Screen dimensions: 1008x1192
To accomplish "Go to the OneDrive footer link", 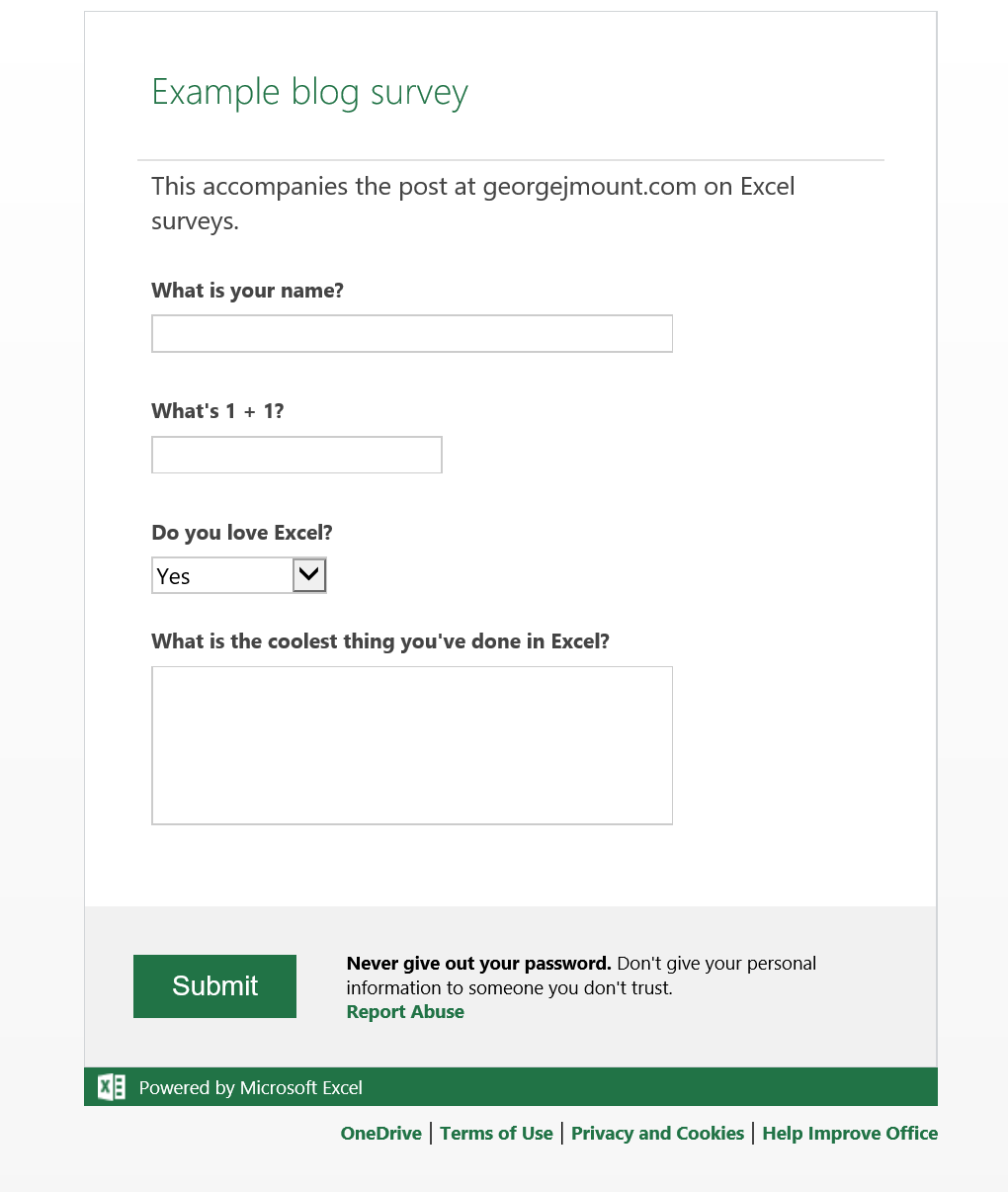I will coord(380,1134).
